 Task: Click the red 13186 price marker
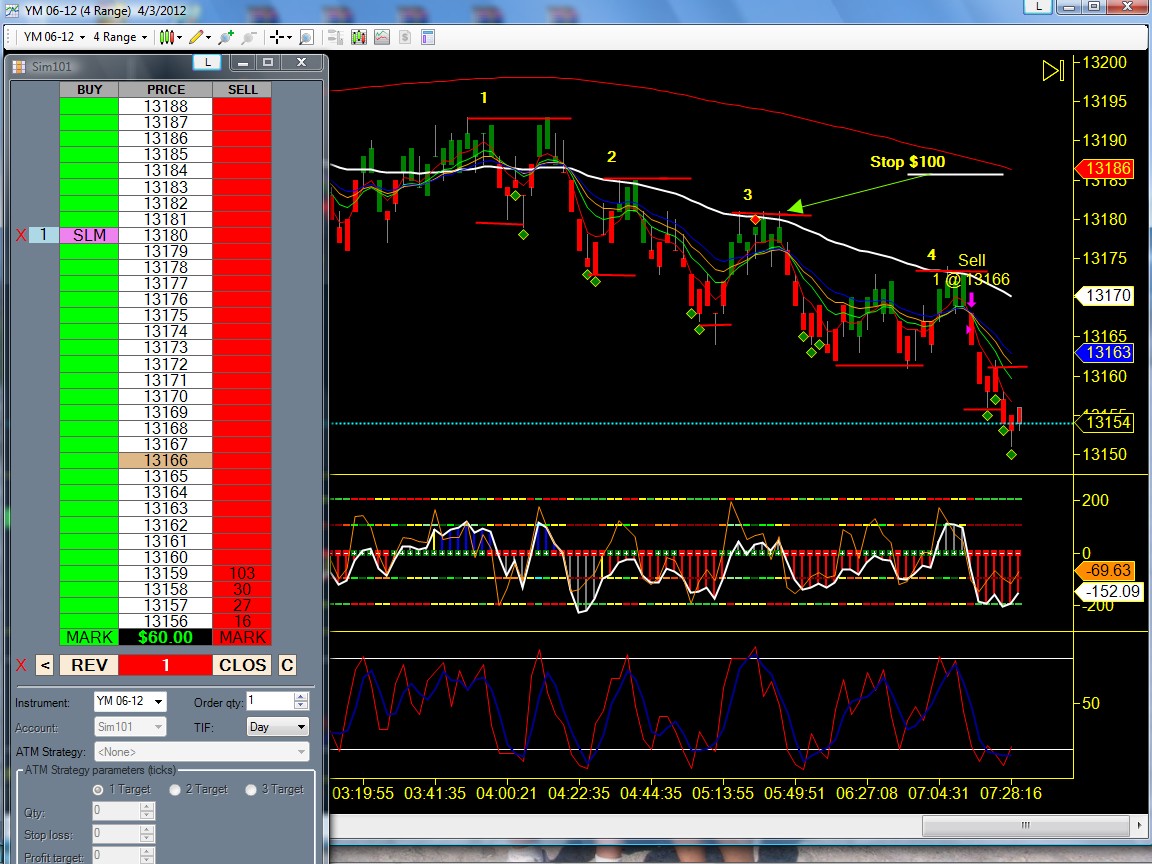click(x=1106, y=168)
